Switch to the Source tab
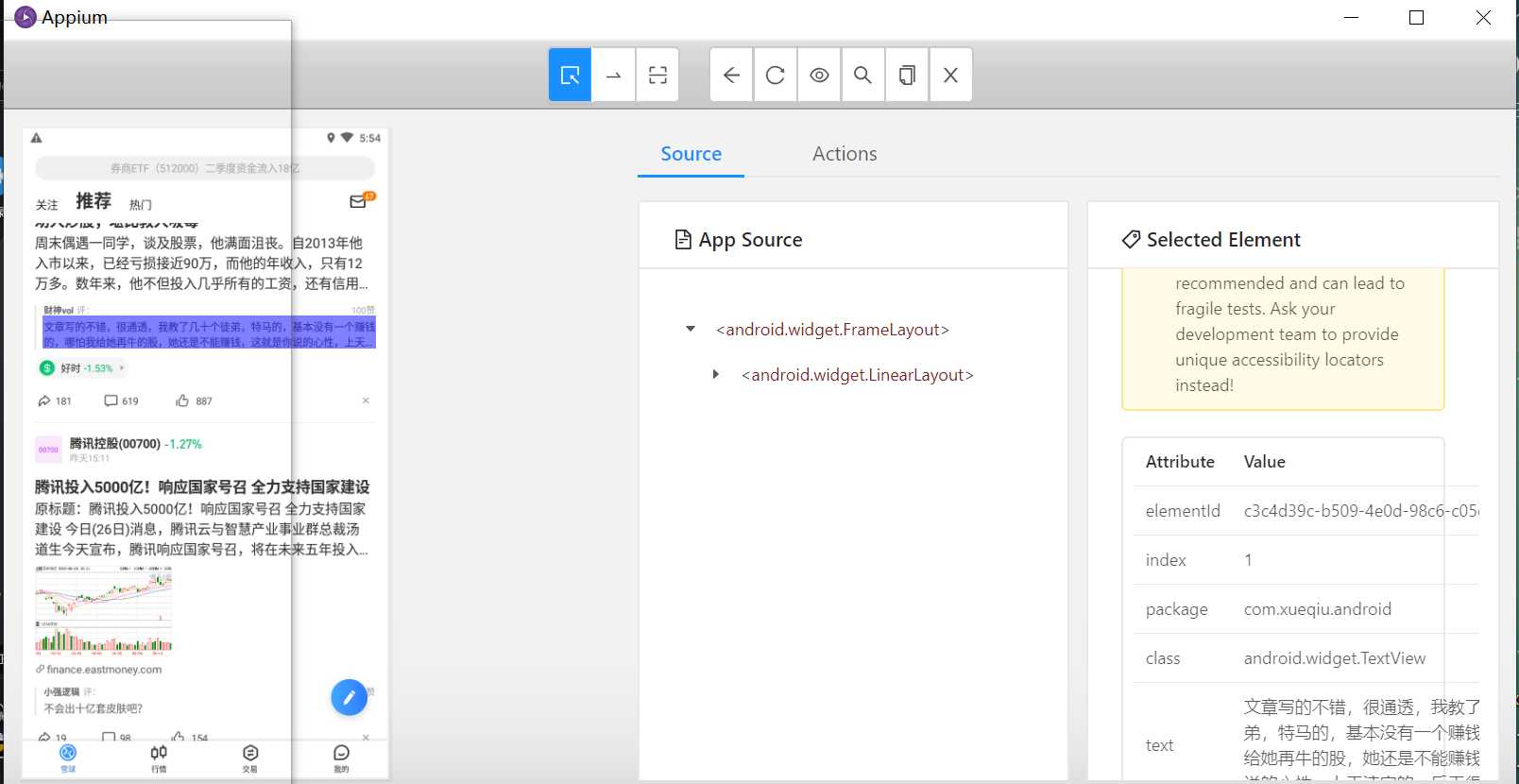 point(691,154)
